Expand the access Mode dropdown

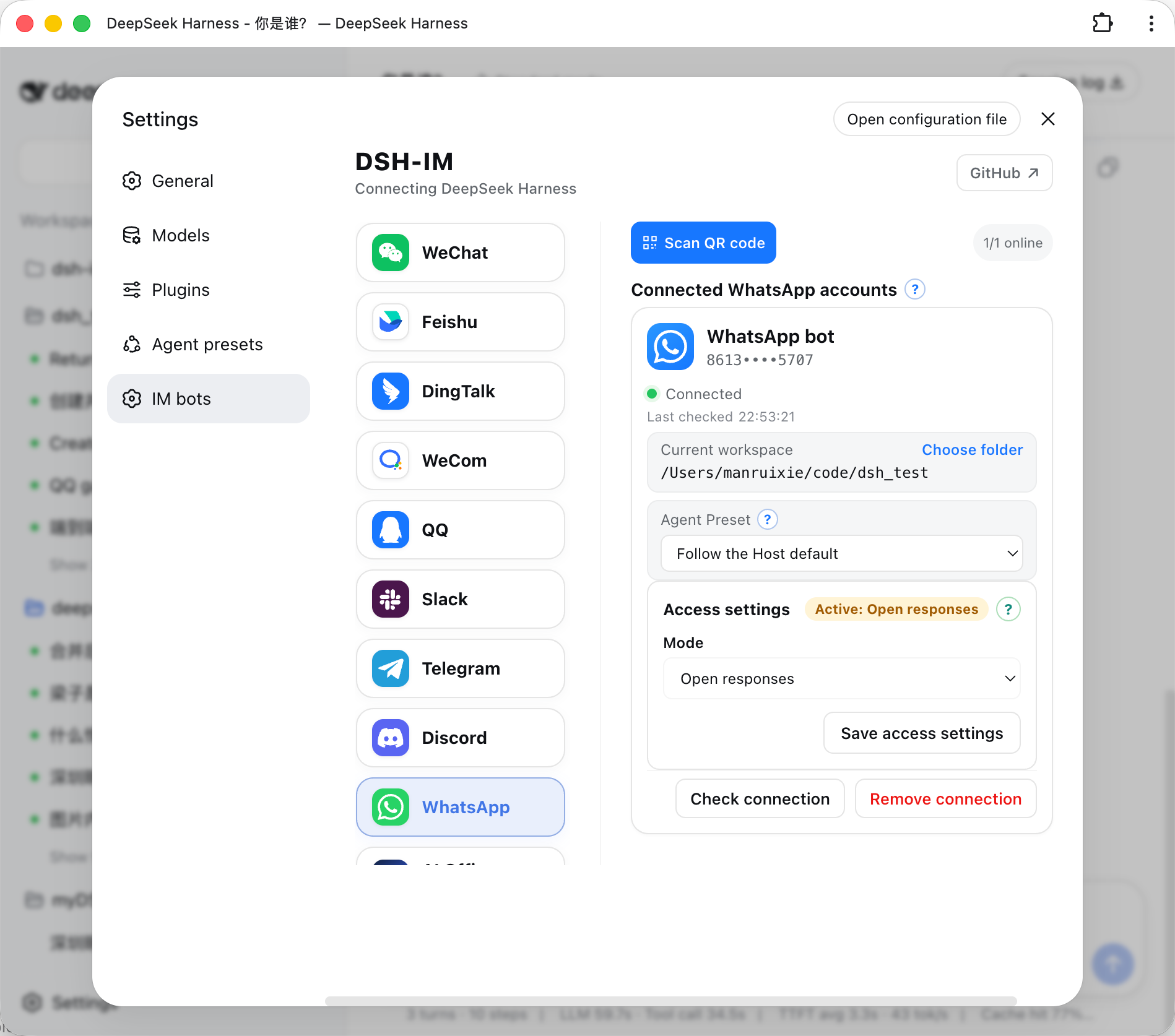(x=841, y=678)
